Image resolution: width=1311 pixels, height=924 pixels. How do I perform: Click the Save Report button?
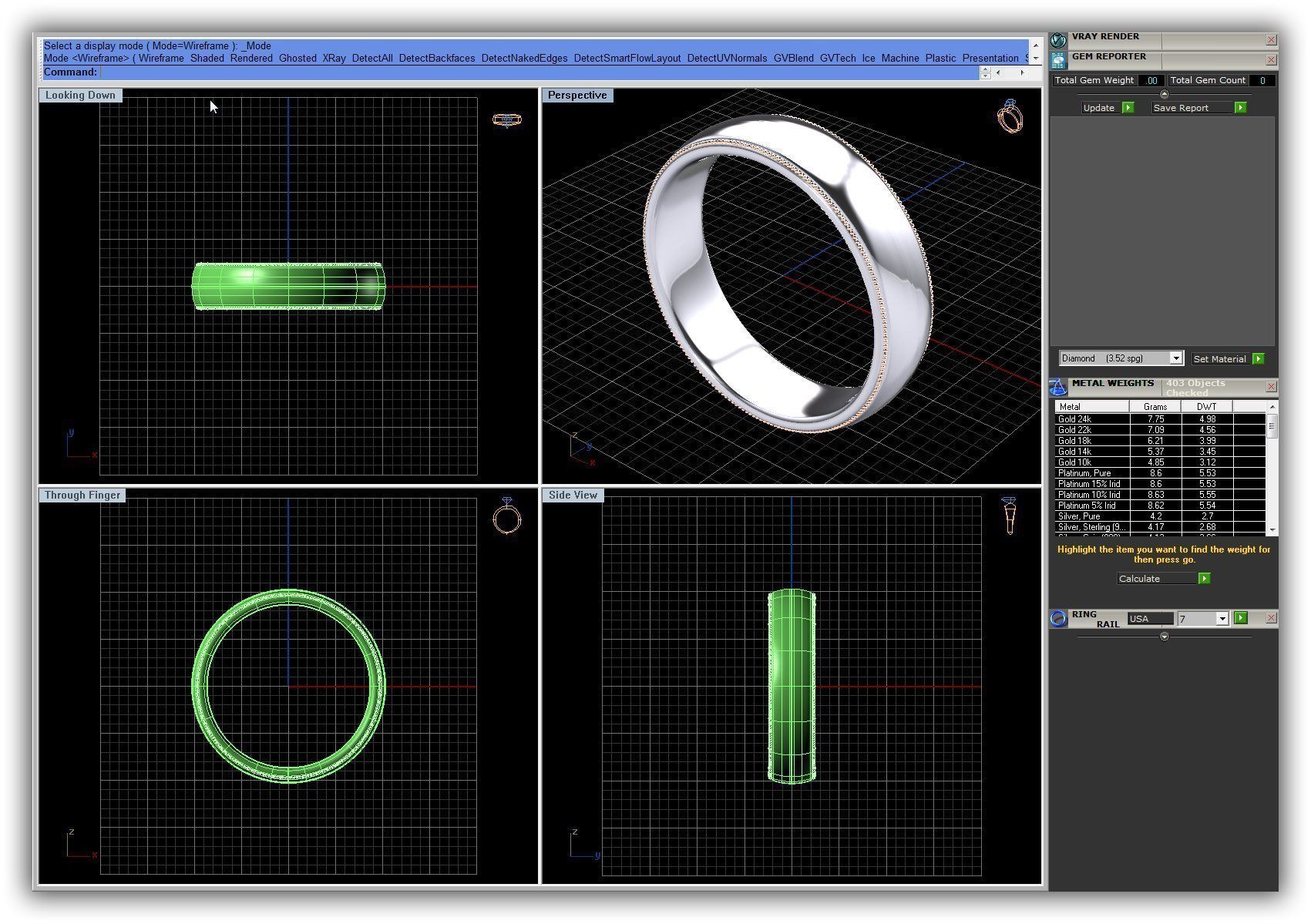click(x=1192, y=108)
